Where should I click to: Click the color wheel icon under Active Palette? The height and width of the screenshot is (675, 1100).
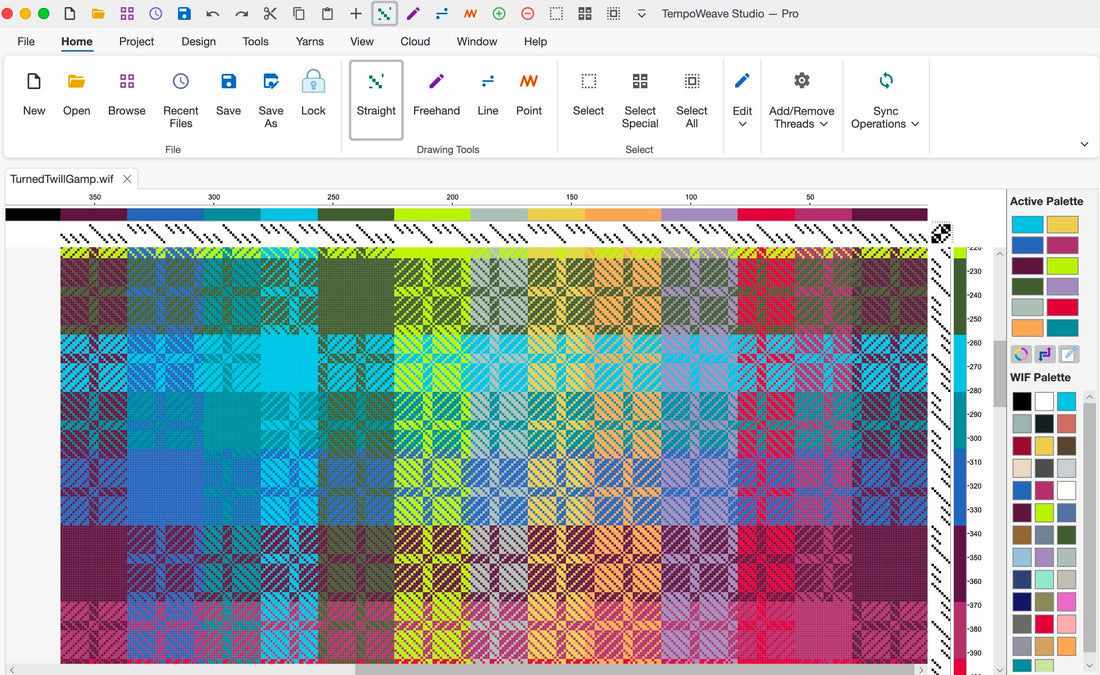pyautogui.click(x=1021, y=354)
